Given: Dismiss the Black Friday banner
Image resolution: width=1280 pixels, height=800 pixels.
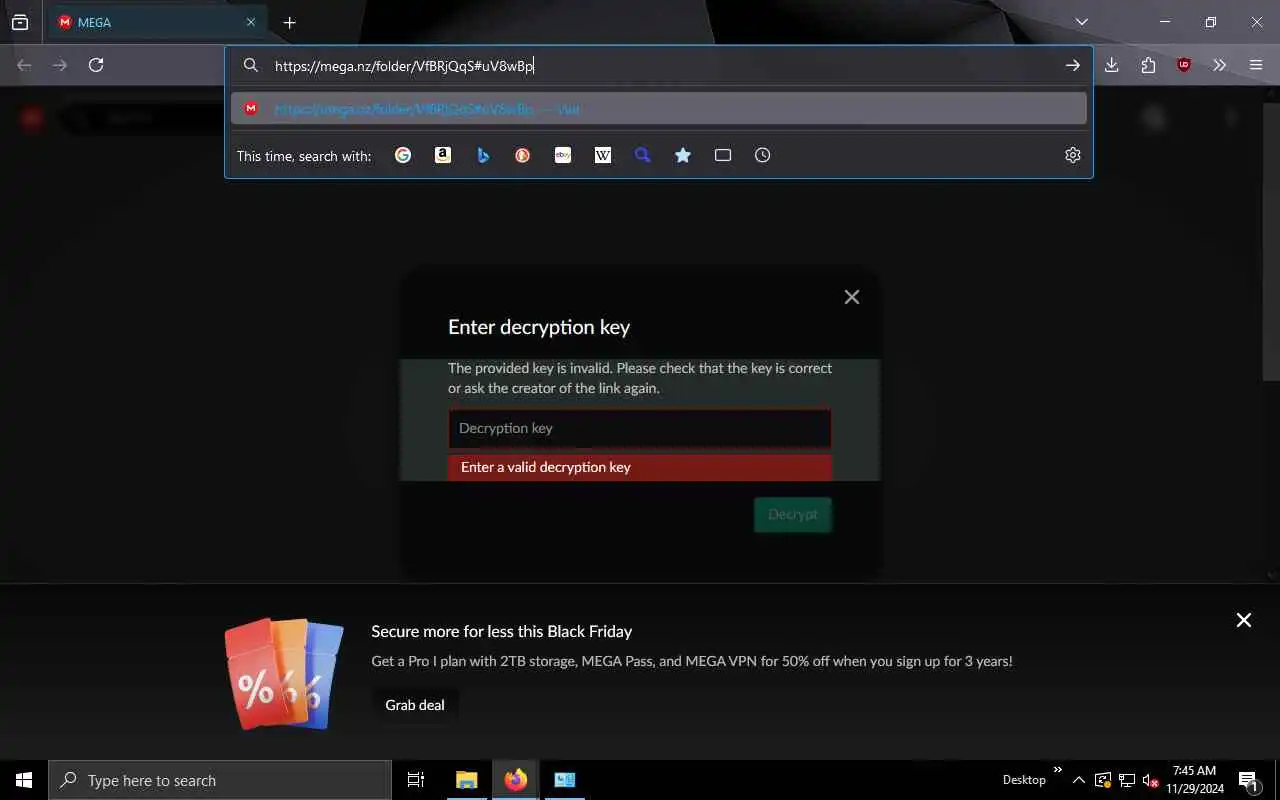Looking at the screenshot, I should pyautogui.click(x=1244, y=620).
